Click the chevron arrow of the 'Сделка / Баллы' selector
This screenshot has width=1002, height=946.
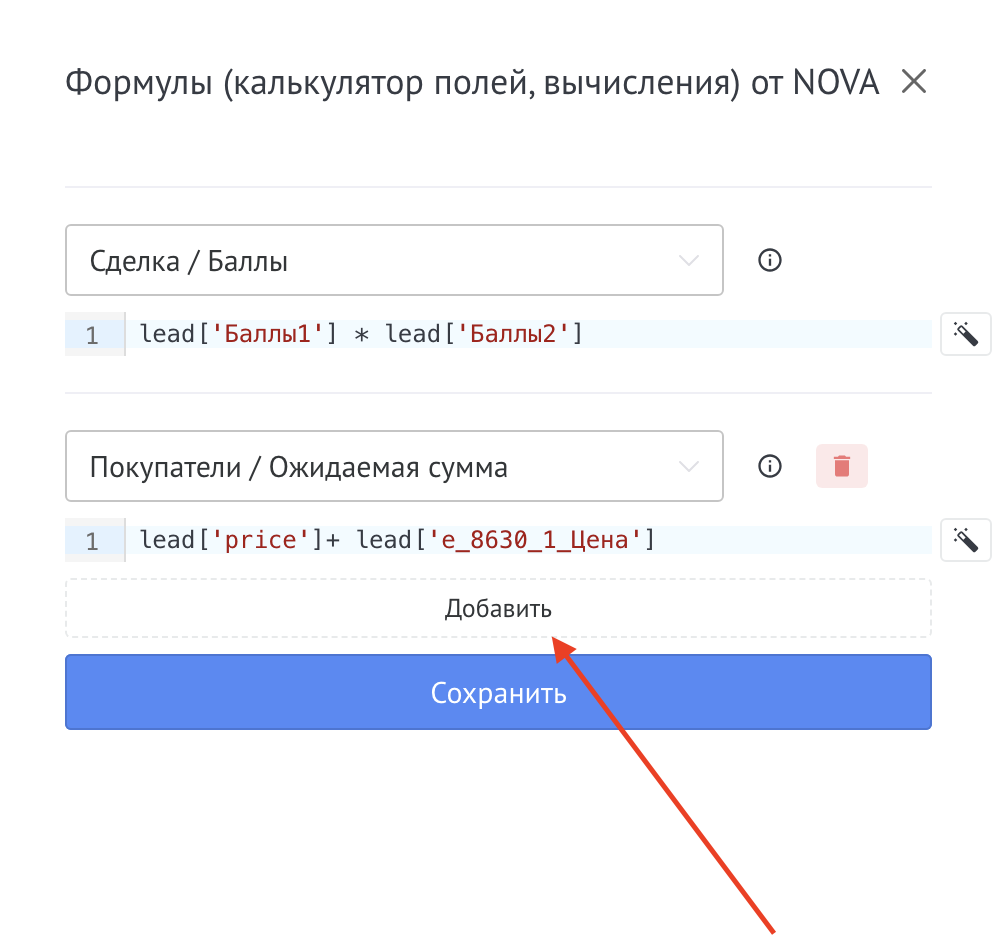click(688, 261)
